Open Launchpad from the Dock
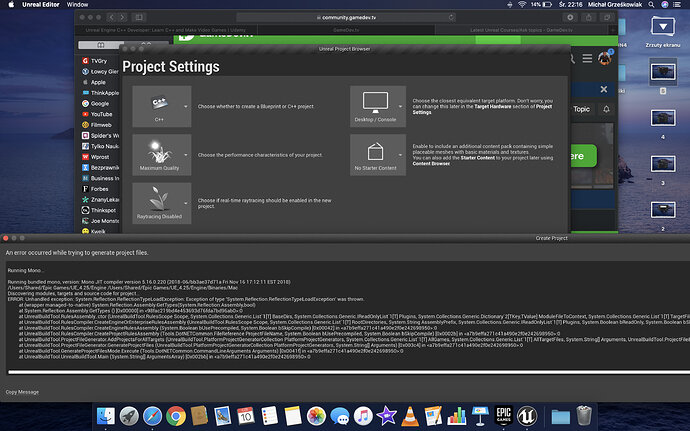This screenshot has width=690, height=431. [129, 416]
